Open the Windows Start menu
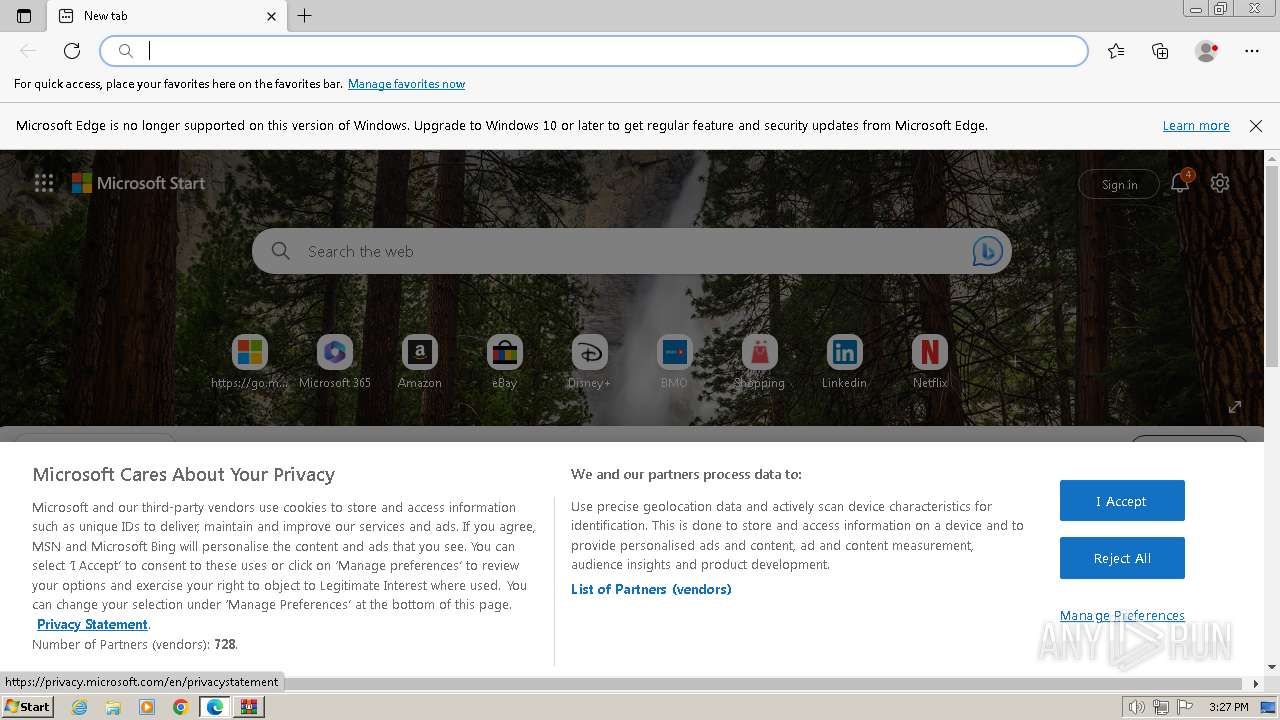Screen dimensions: 1280x720 27,707
